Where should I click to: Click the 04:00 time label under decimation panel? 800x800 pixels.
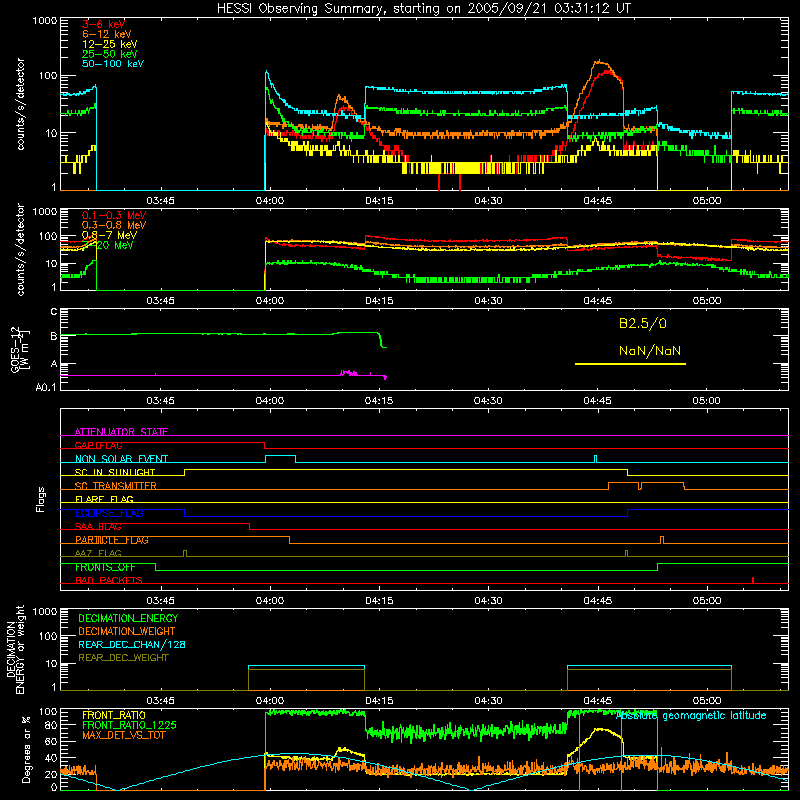pos(269,701)
